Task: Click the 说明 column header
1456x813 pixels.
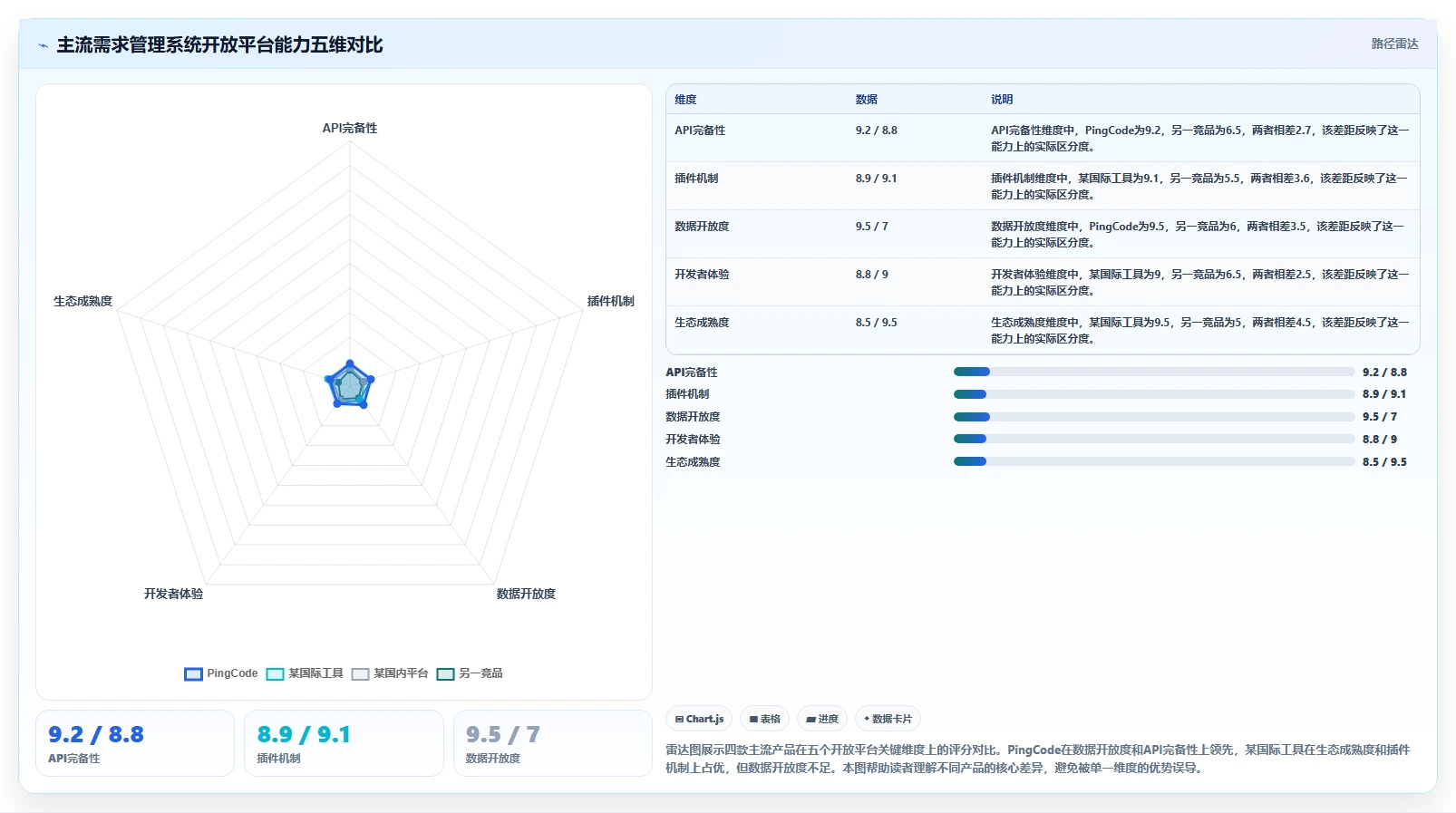Action: click(1002, 100)
